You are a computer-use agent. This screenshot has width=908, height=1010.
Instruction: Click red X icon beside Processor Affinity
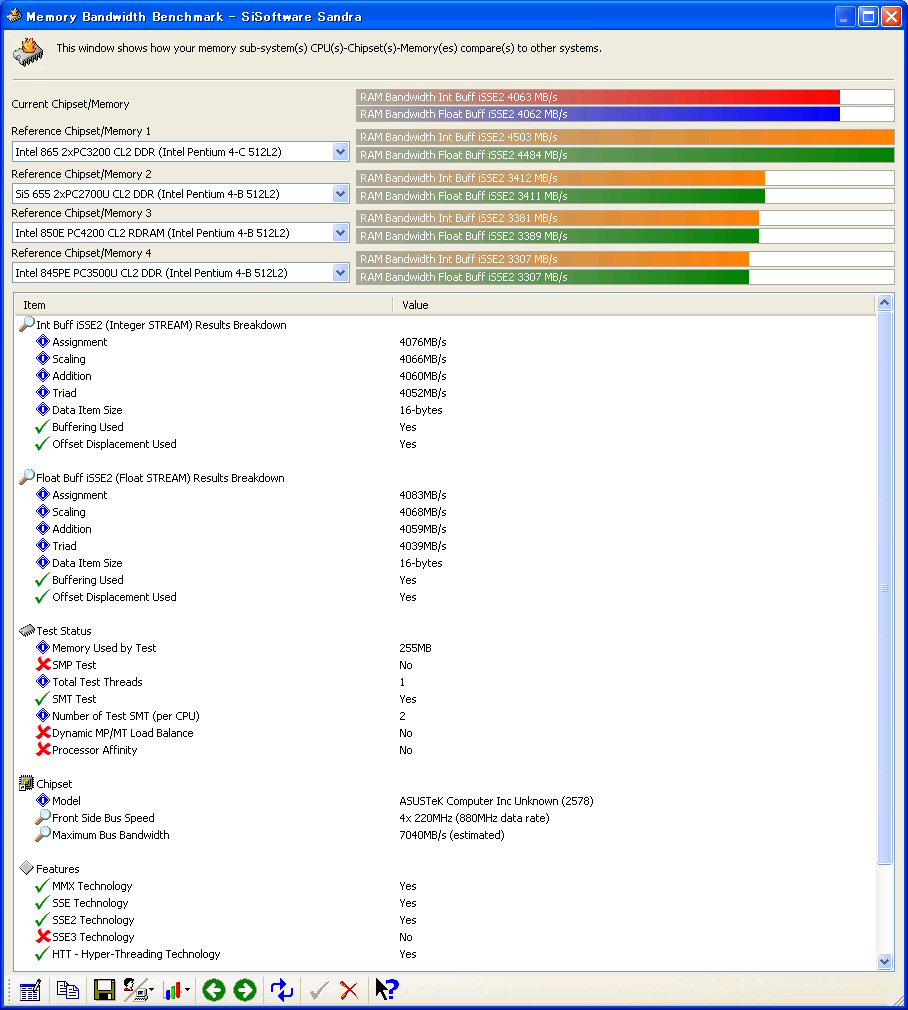(43, 749)
